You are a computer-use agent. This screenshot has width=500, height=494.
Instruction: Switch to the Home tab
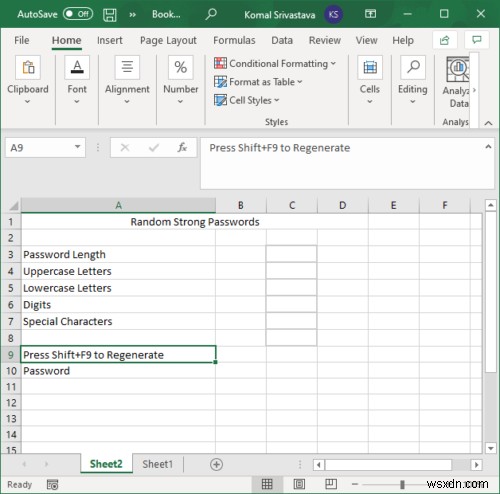click(66, 40)
